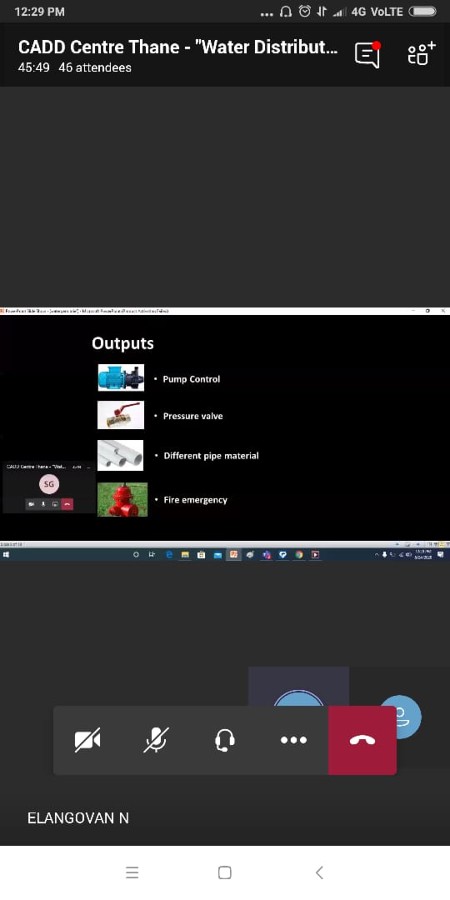450x900 pixels.
Task: Tap the Android home button
Action: click(x=225, y=873)
